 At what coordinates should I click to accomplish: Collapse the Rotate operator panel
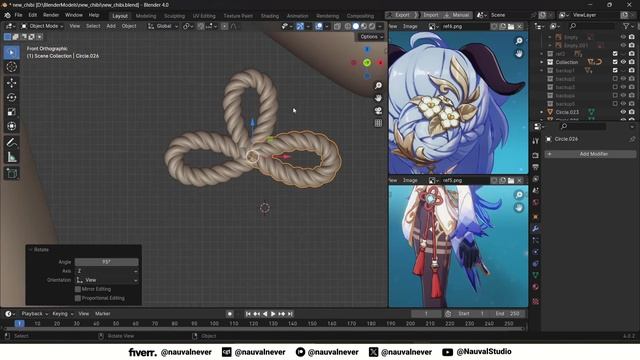pos(31,249)
